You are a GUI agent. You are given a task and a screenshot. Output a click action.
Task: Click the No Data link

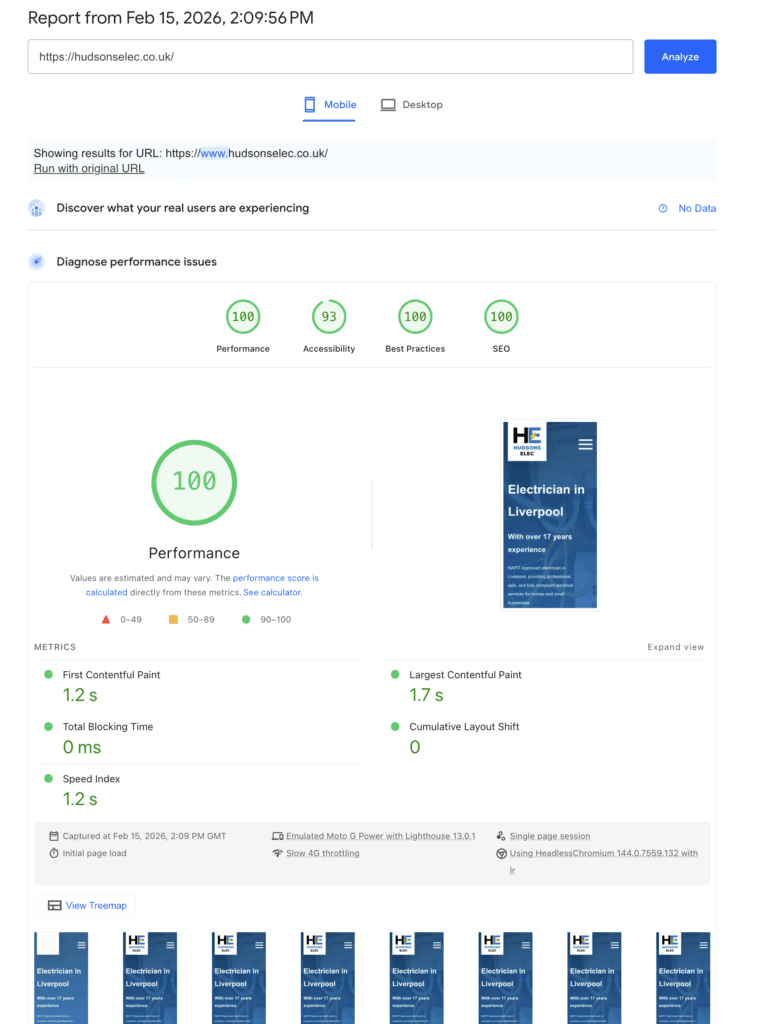[x=697, y=208]
